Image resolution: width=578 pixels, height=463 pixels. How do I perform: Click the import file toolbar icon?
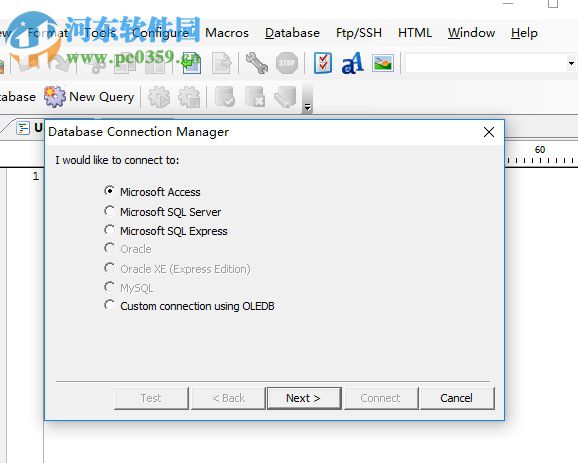[x=192, y=63]
